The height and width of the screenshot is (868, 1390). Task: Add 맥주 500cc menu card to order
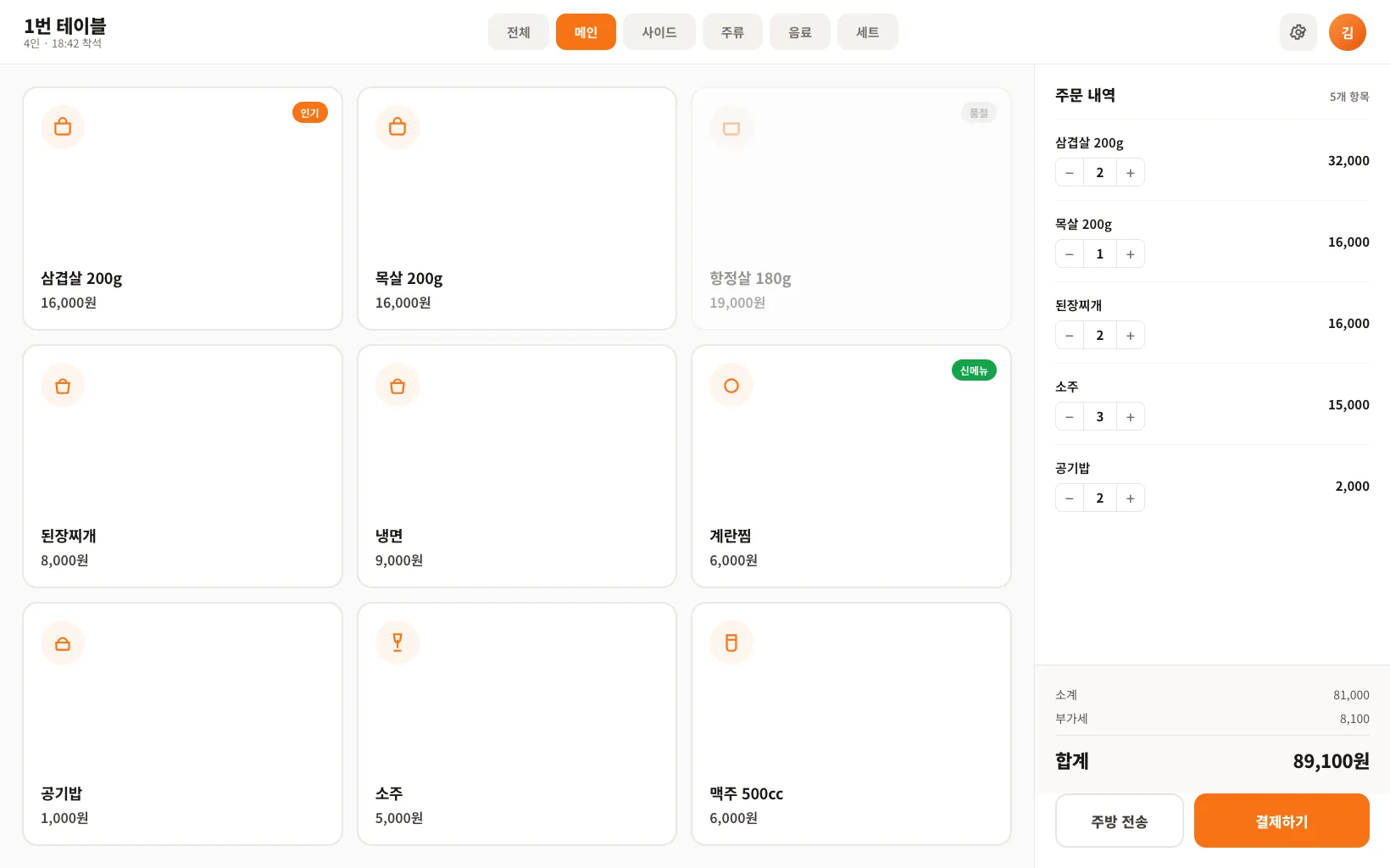851,724
